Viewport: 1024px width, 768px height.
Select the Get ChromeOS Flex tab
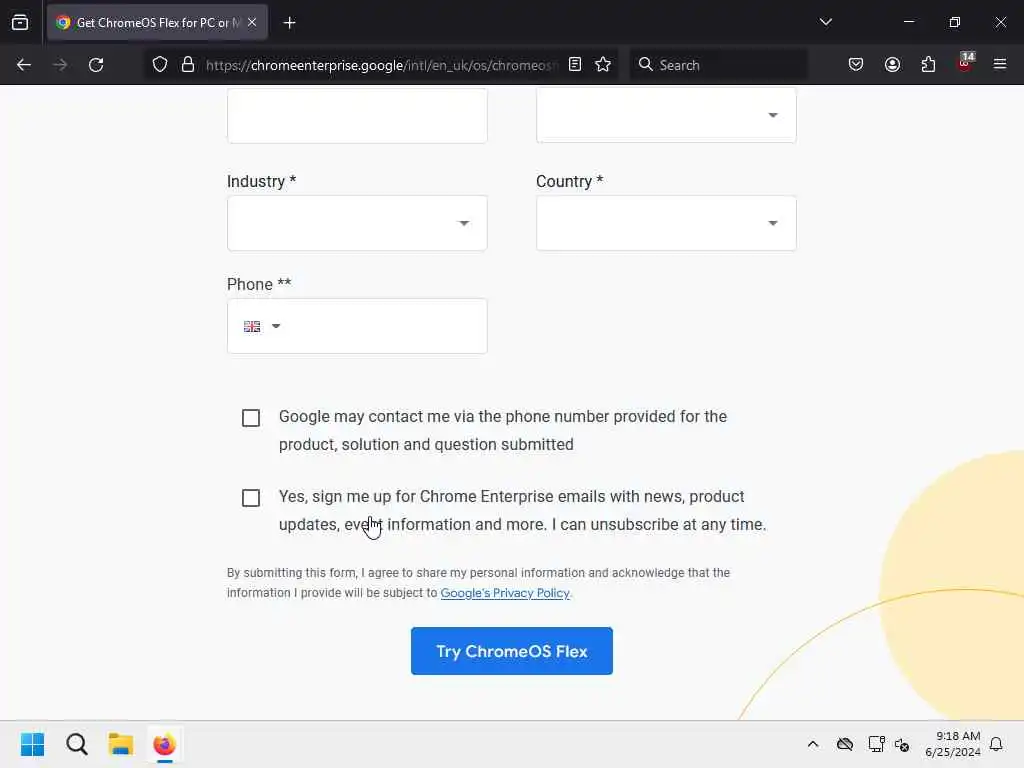point(157,22)
